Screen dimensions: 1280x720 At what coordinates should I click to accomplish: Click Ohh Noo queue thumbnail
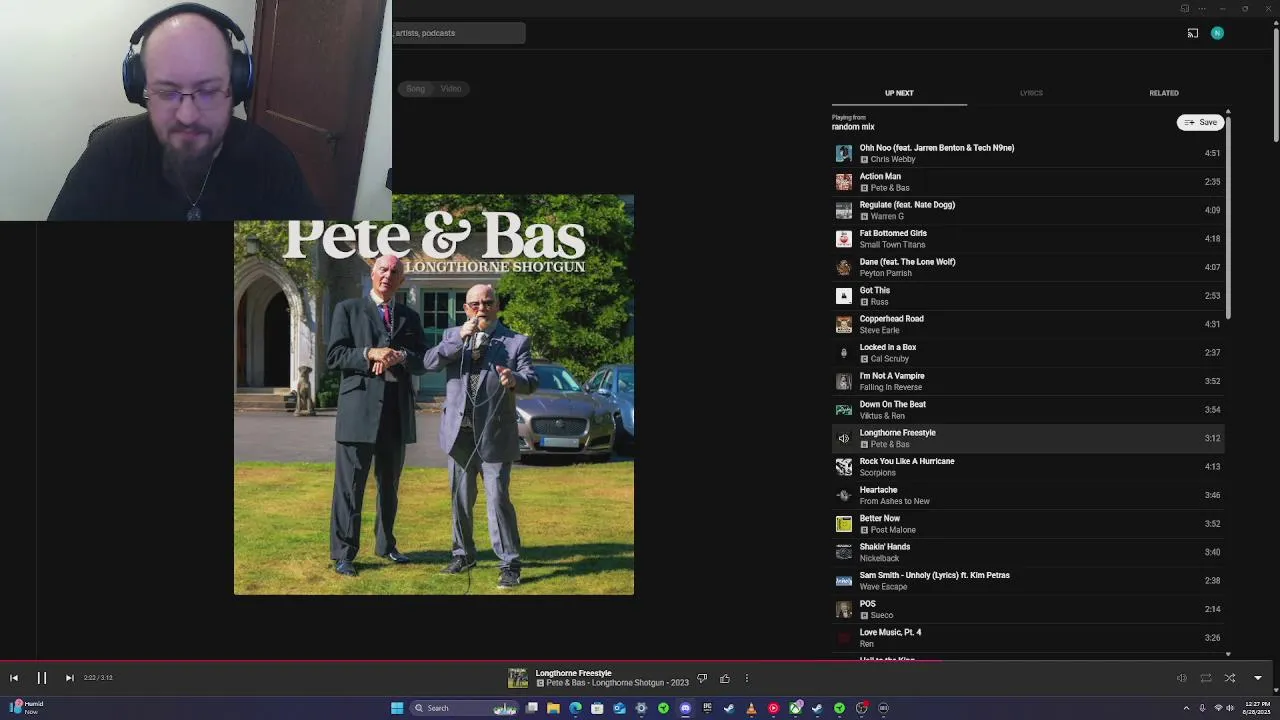(844, 153)
